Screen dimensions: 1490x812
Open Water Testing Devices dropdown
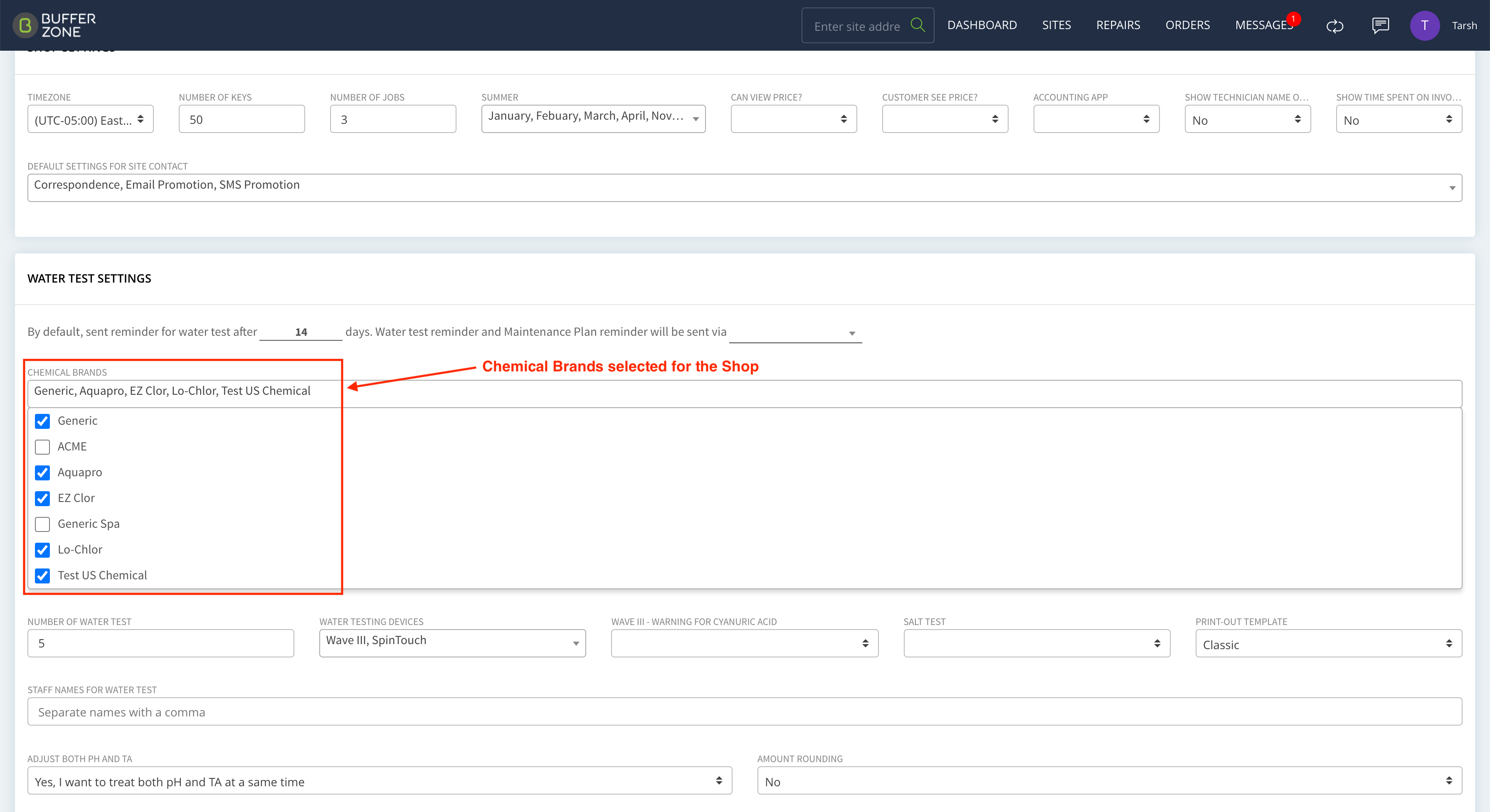pos(452,643)
